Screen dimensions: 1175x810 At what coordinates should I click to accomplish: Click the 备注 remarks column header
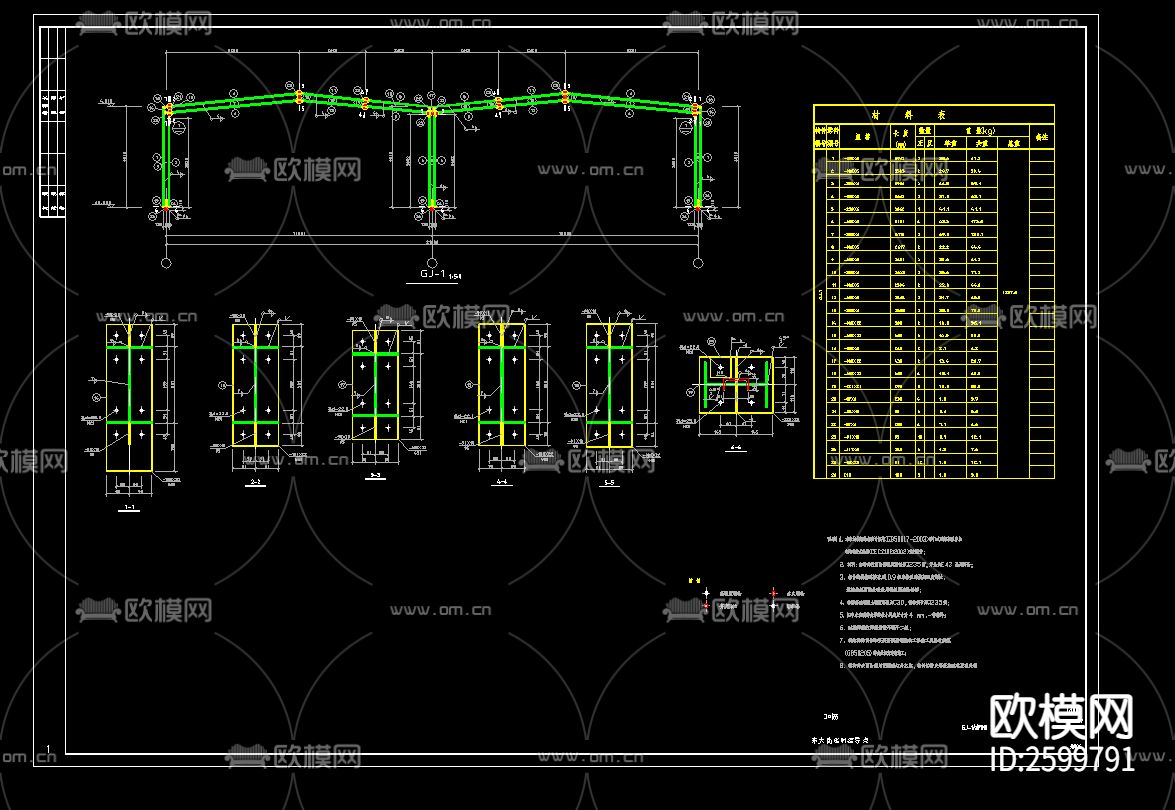(x=1042, y=137)
